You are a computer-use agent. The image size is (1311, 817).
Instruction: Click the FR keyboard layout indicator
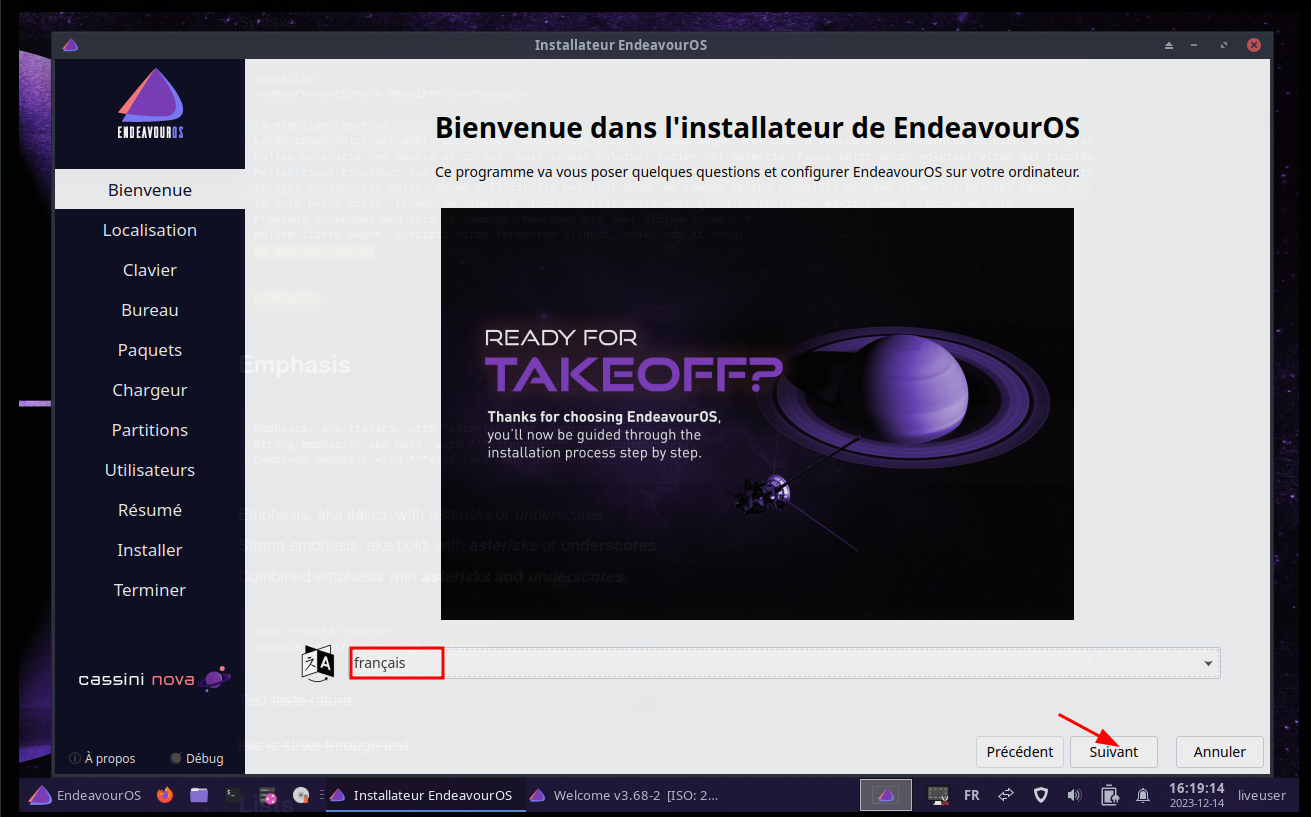pyautogui.click(x=971, y=796)
